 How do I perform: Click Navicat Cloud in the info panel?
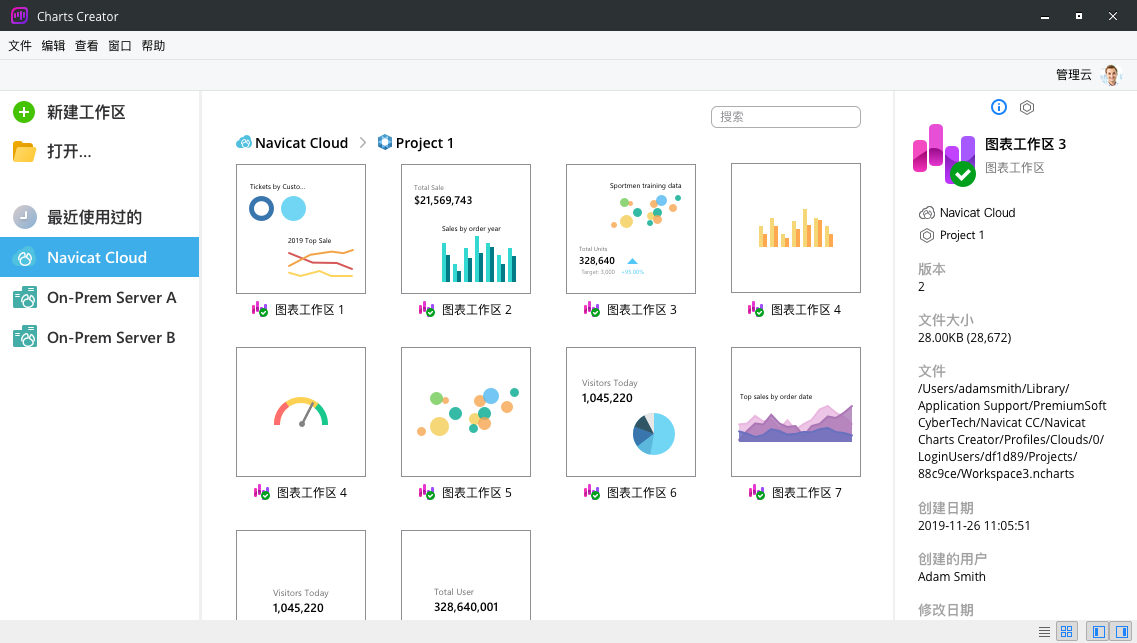pyautogui.click(x=977, y=212)
